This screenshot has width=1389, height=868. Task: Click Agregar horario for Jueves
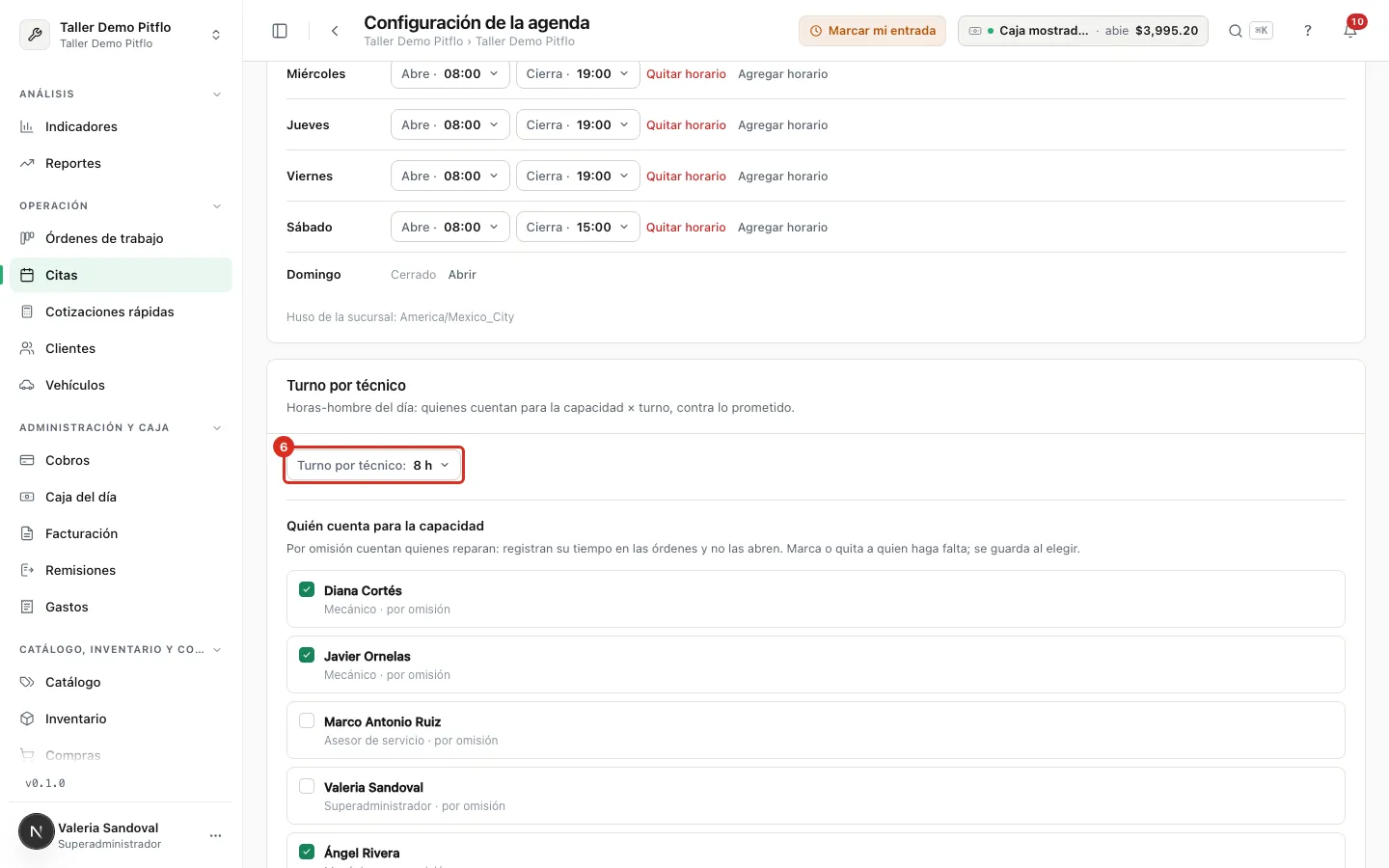point(782,124)
